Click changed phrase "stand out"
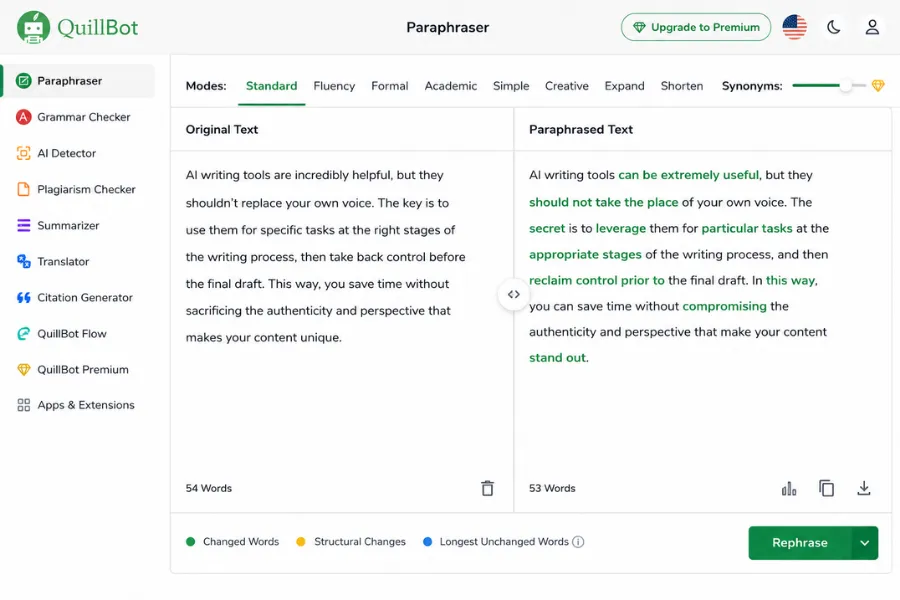Screen dimensions: 900x600 tap(558, 358)
